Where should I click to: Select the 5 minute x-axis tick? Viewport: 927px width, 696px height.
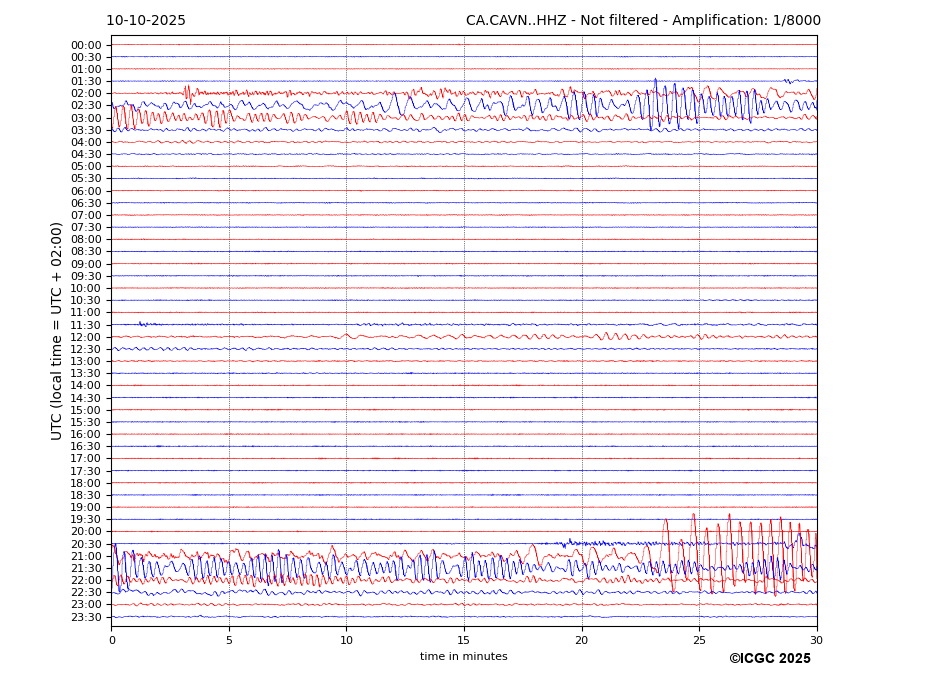click(x=229, y=640)
